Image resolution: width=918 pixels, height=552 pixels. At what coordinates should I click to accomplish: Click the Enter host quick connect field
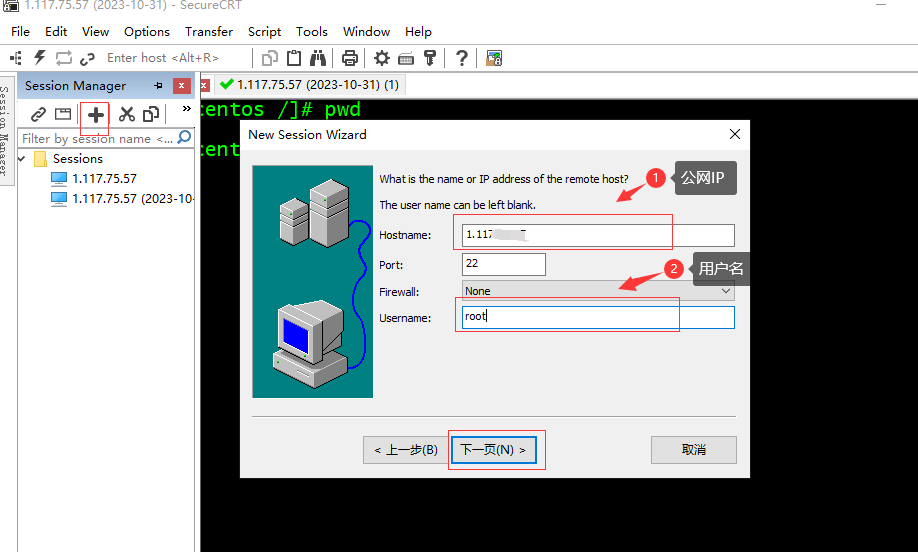[x=176, y=58]
